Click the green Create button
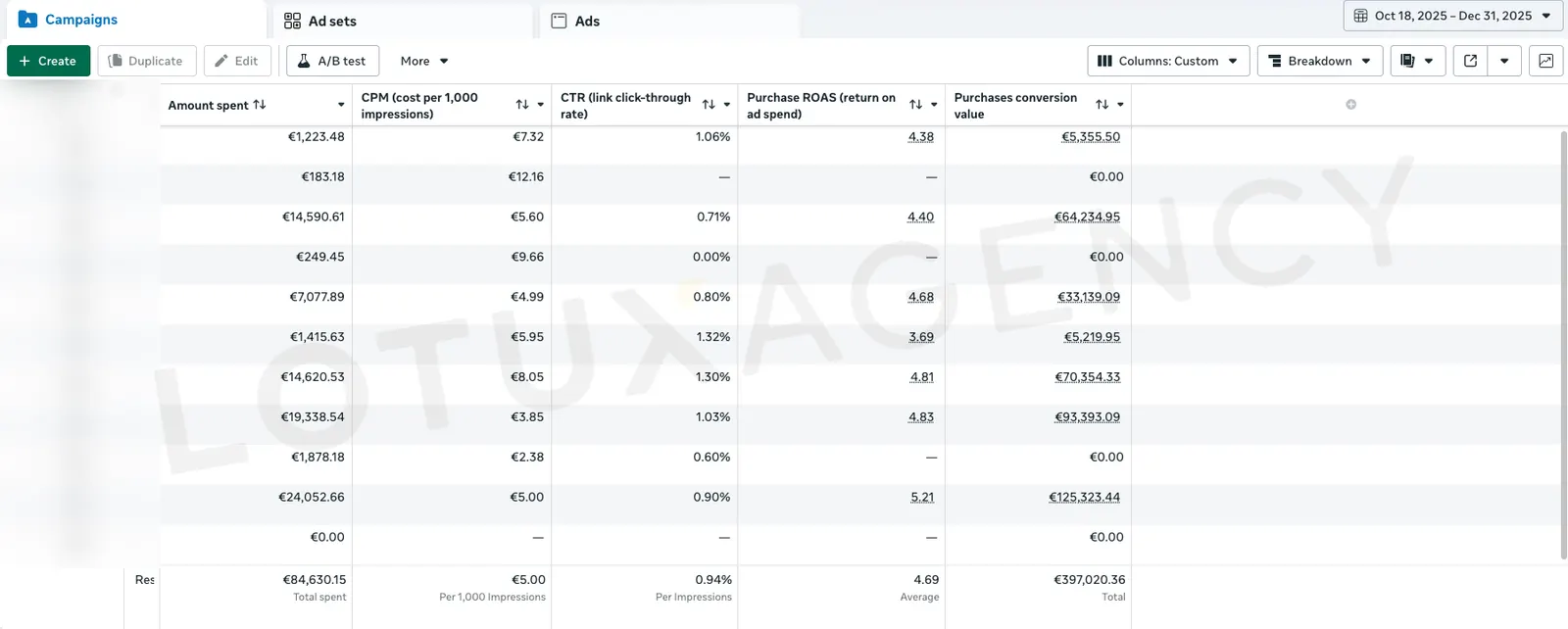Screen dimensions: 1568x629 coord(48,61)
